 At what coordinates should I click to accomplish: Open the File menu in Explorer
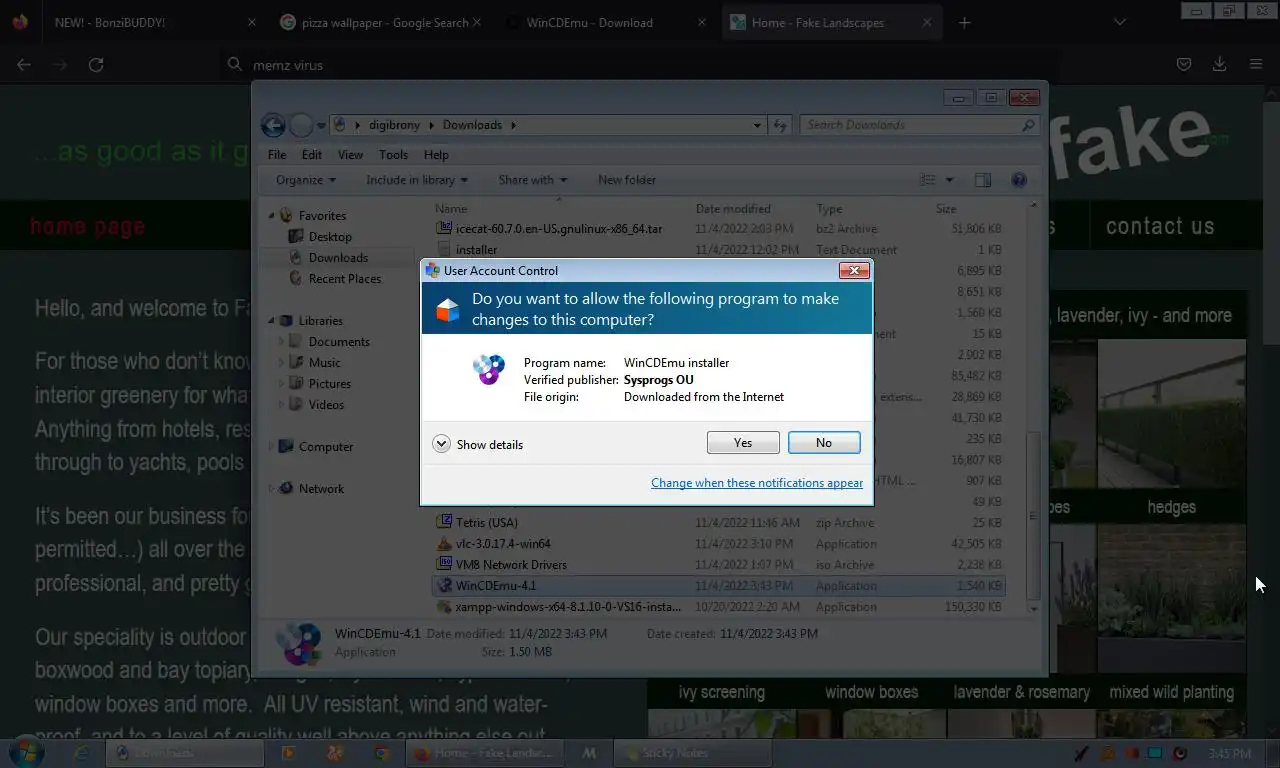coord(277,155)
